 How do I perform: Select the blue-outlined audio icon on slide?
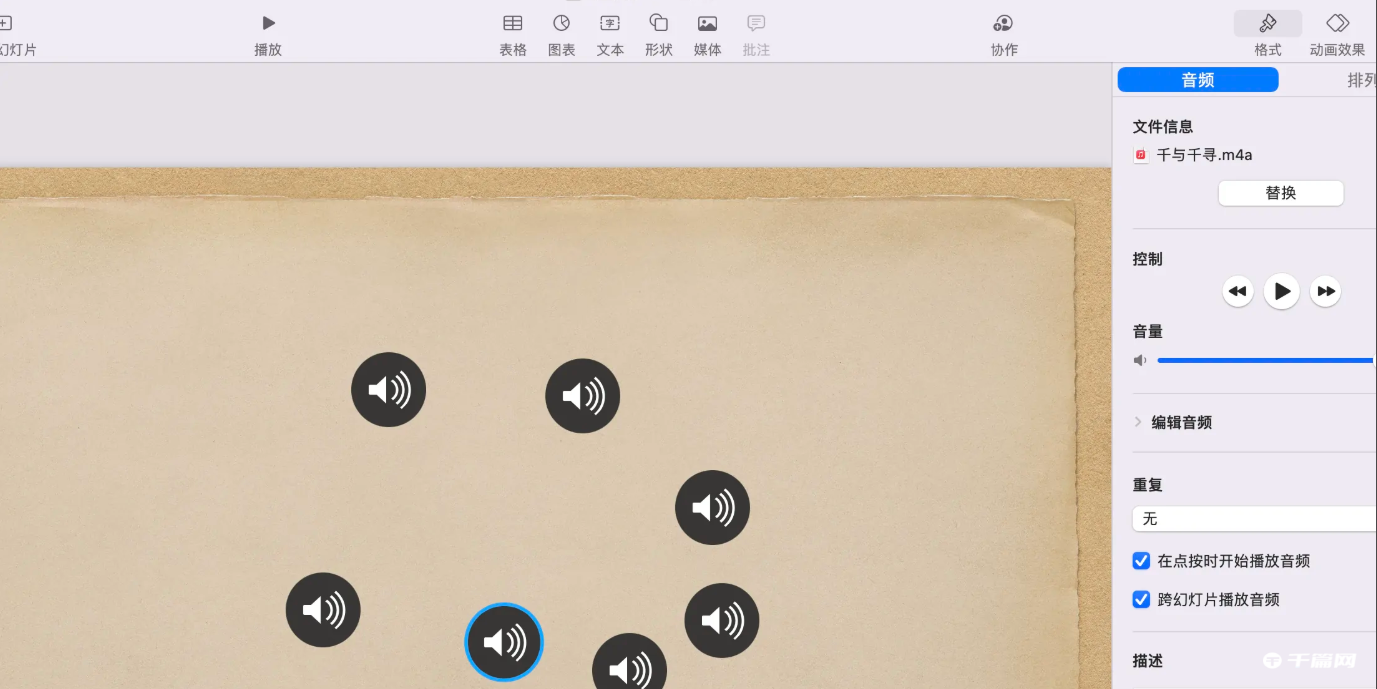click(x=504, y=642)
